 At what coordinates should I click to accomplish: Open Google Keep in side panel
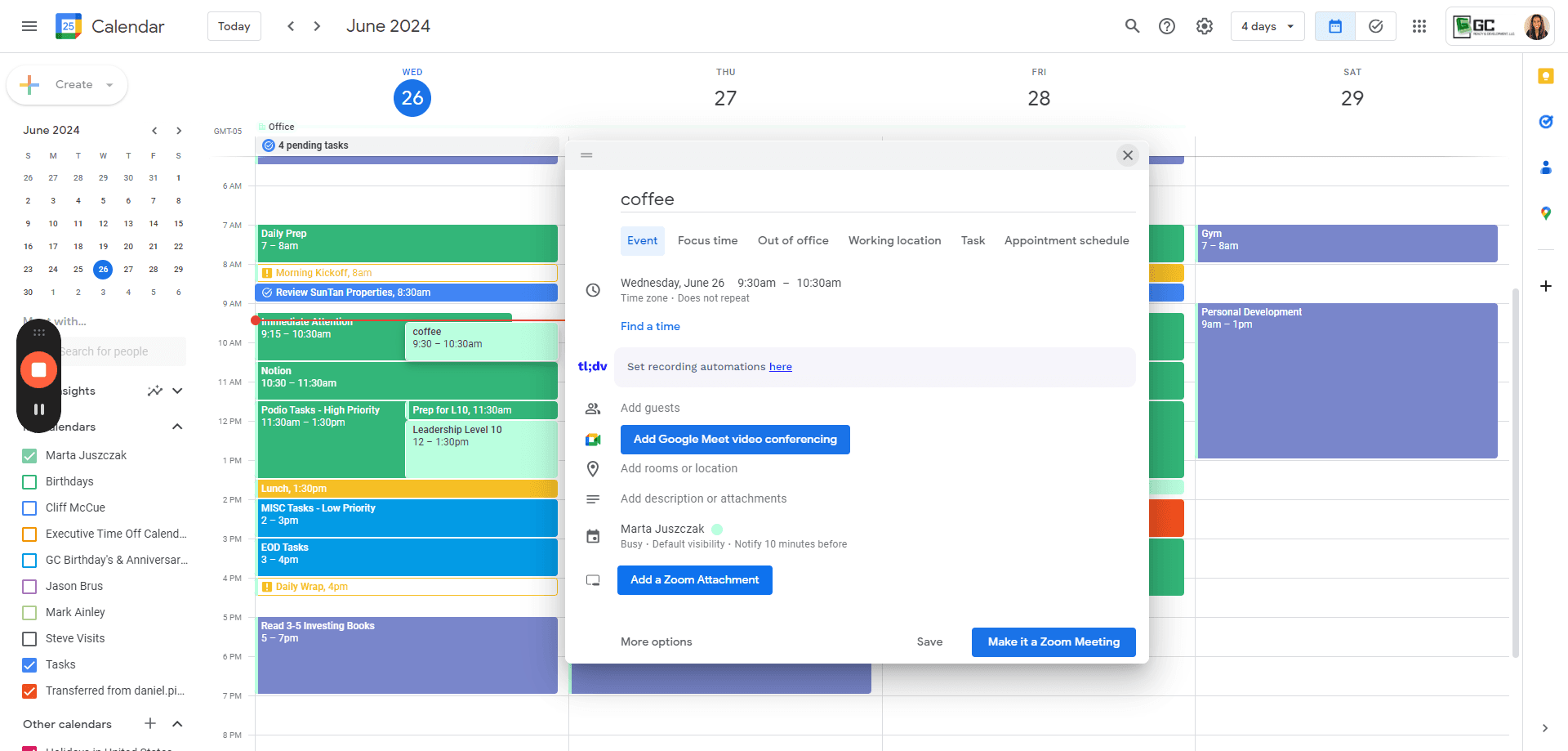coord(1546,76)
